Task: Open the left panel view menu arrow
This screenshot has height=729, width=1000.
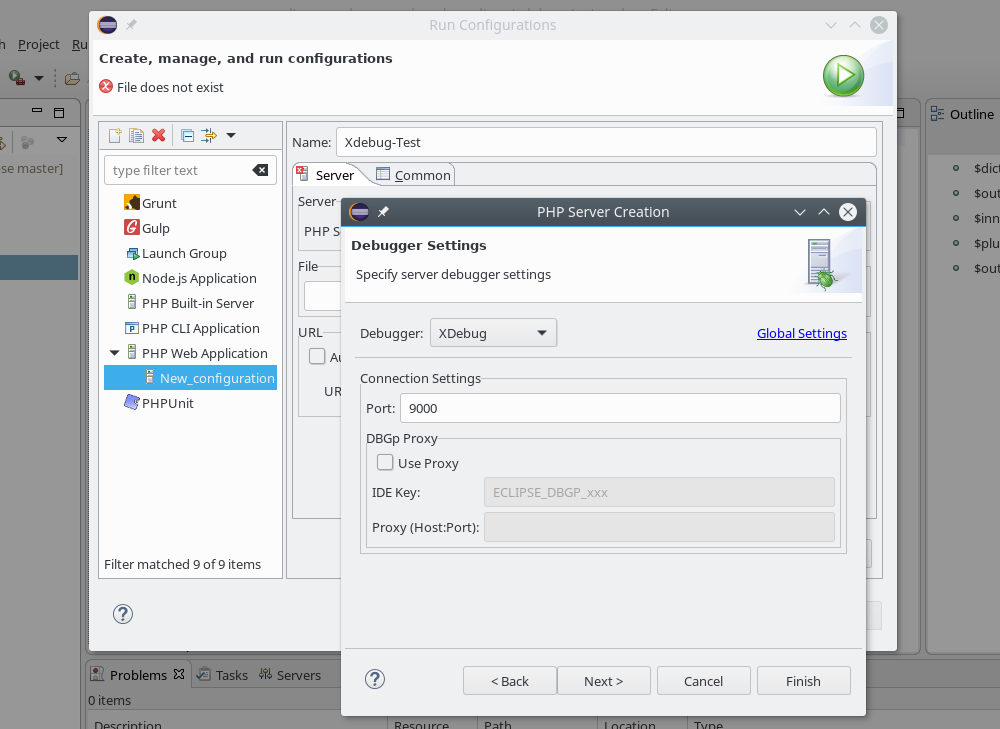Action: tap(62, 139)
